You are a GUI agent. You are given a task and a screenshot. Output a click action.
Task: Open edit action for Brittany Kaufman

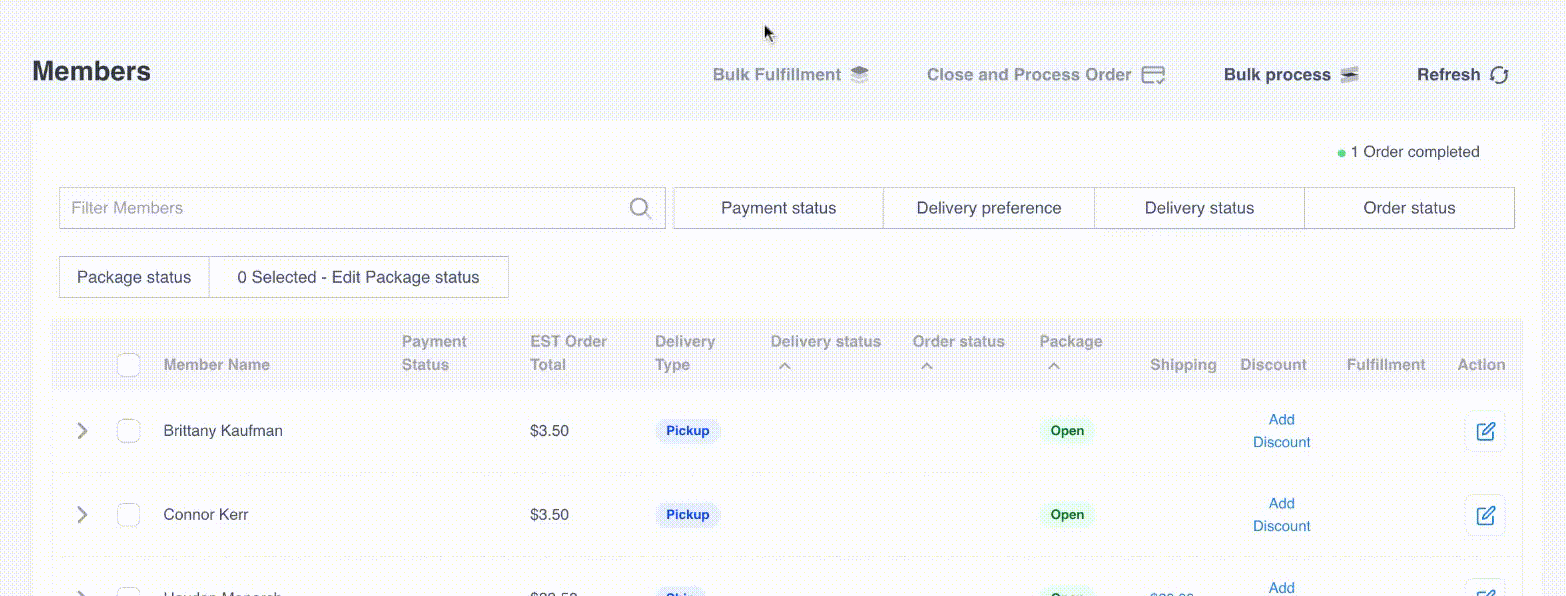click(1485, 431)
